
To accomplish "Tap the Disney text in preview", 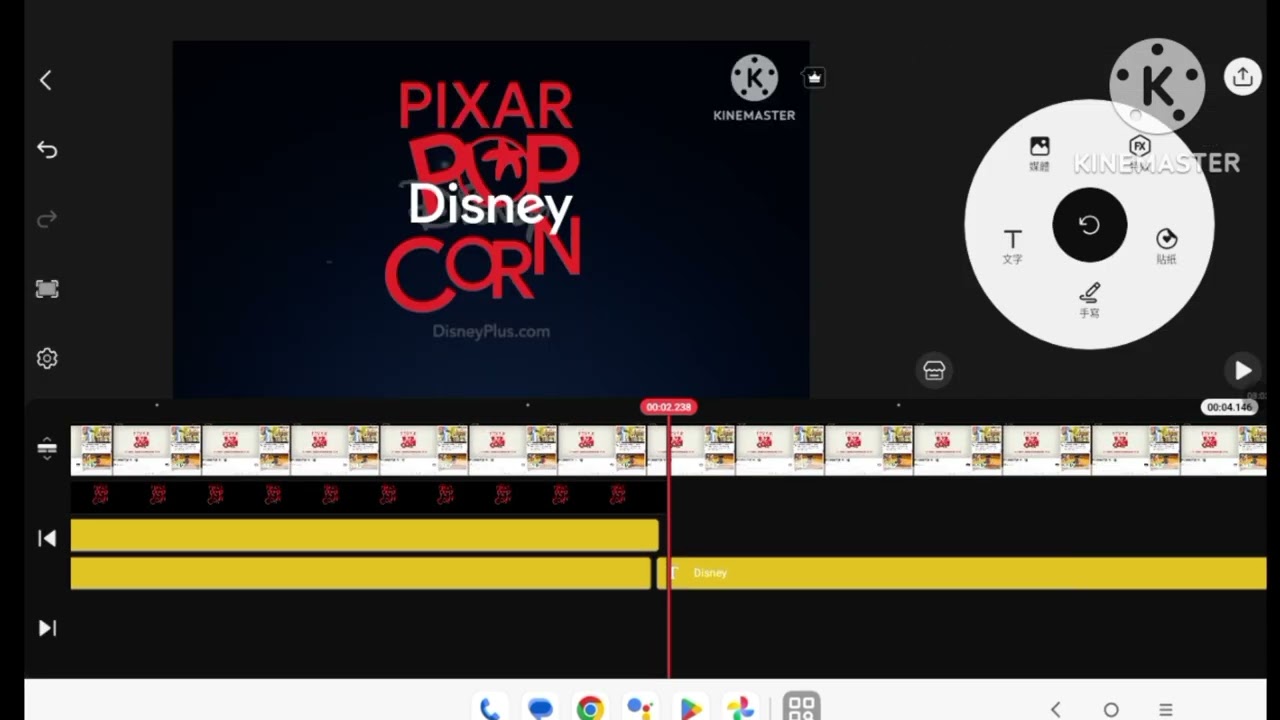I will (x=491, y=207).
